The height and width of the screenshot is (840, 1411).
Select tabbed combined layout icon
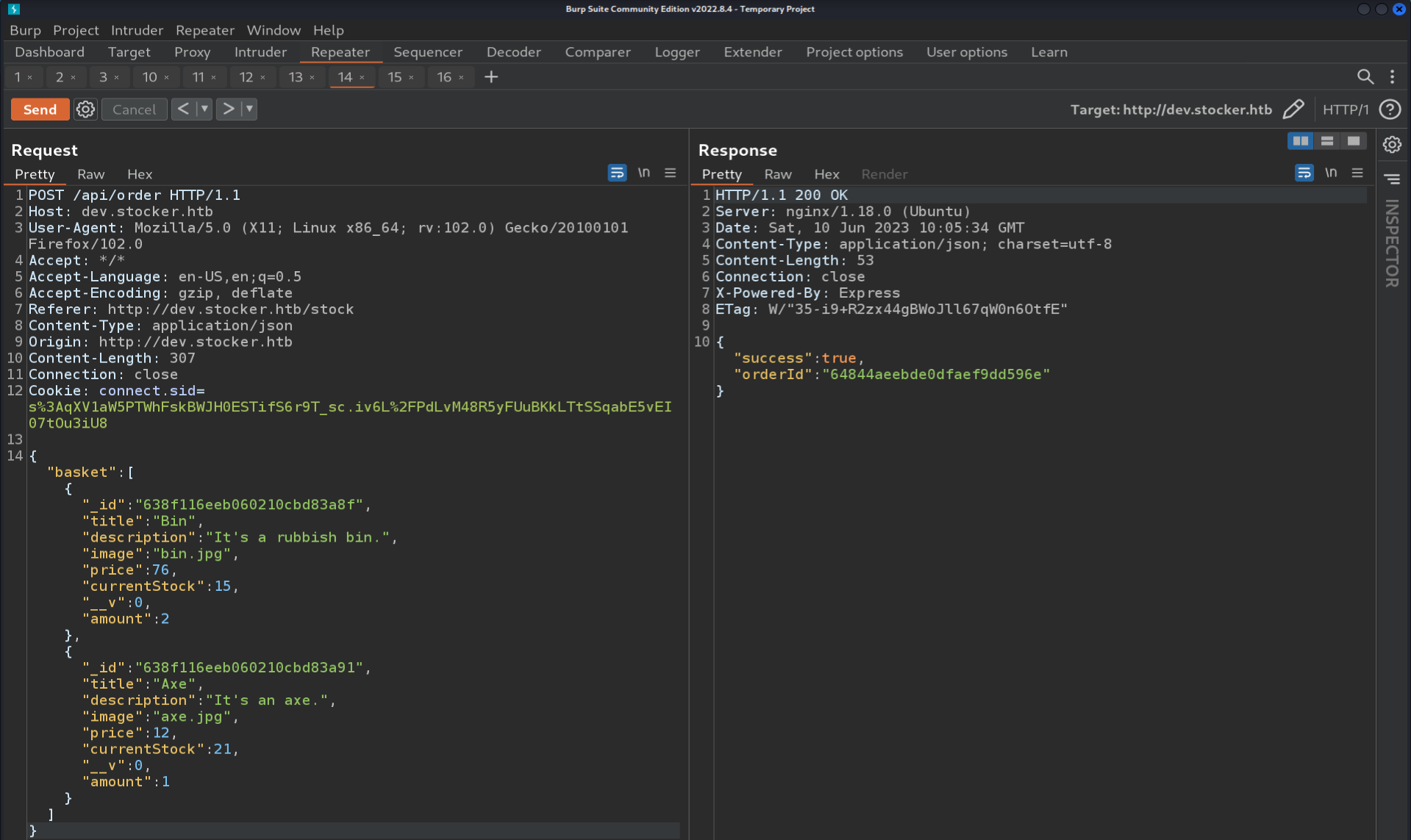click(x=1353, y=141)
